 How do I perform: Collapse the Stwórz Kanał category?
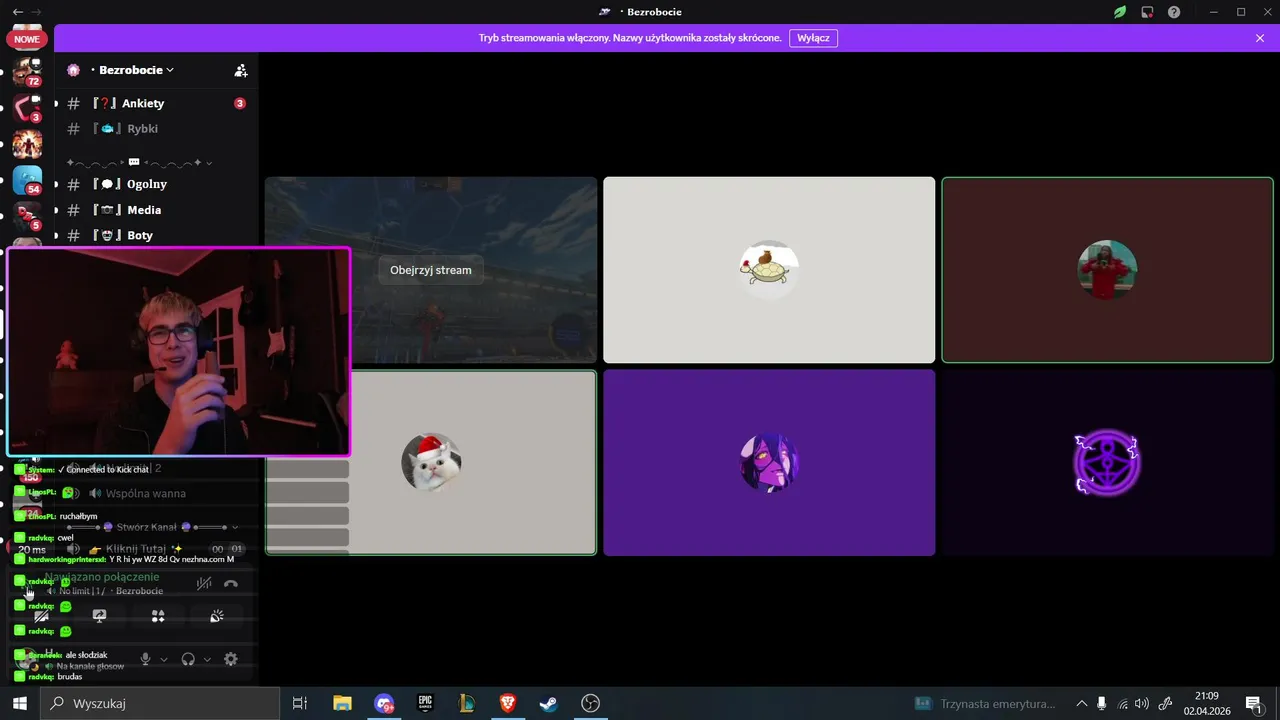152,527
